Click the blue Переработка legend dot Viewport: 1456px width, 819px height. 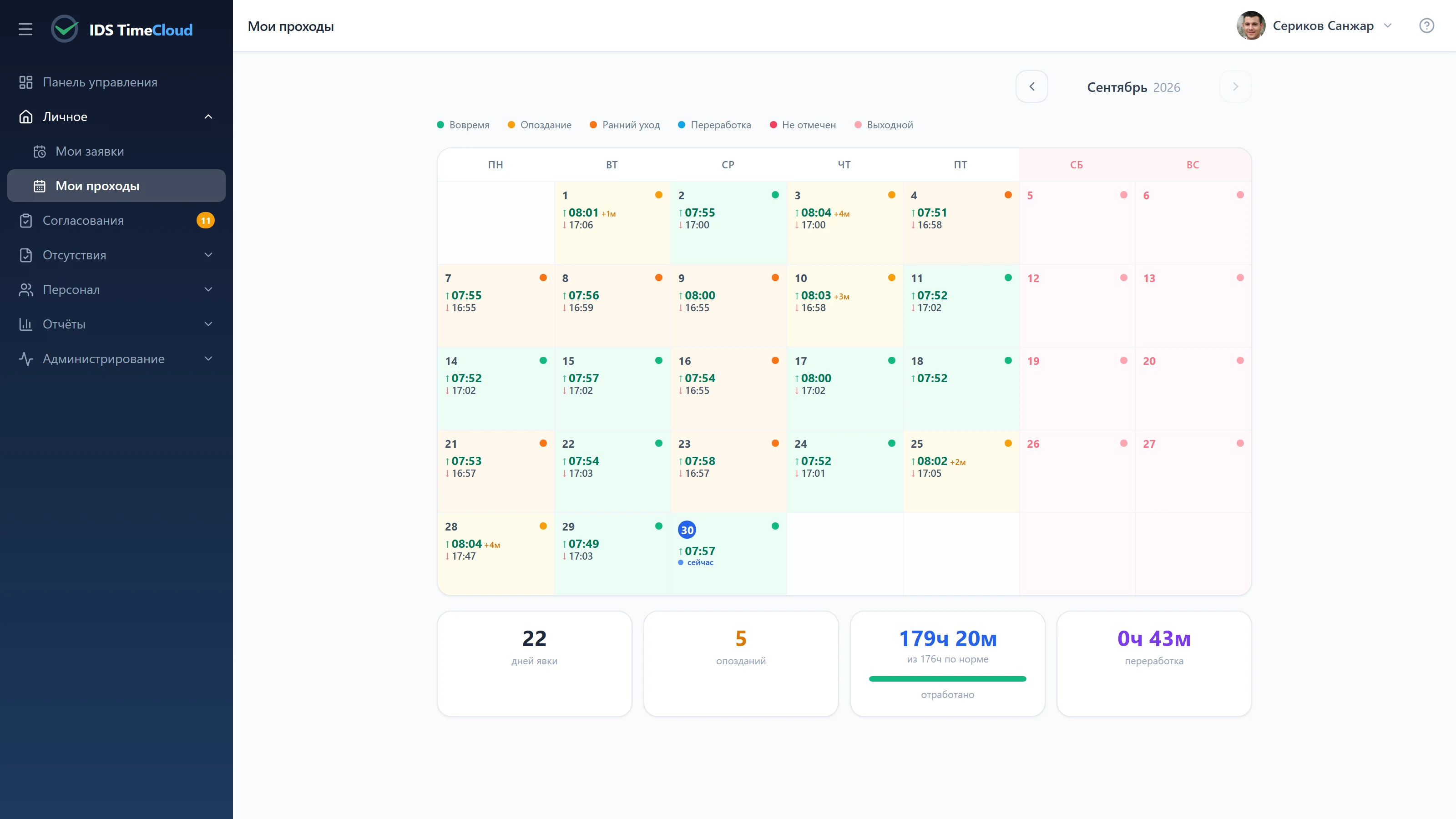click(682, 125)
